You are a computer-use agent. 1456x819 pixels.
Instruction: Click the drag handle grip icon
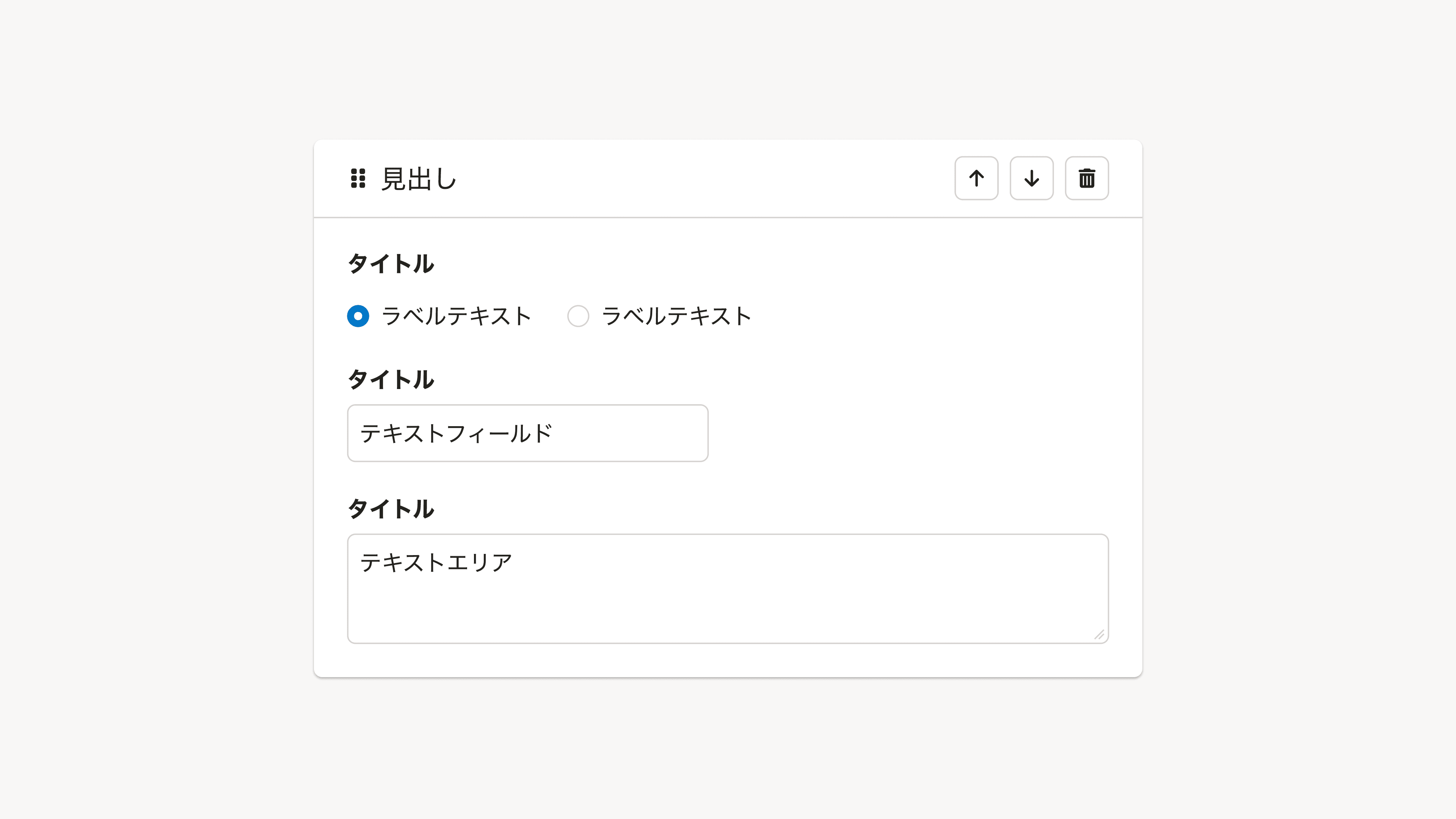coord(358,178)
